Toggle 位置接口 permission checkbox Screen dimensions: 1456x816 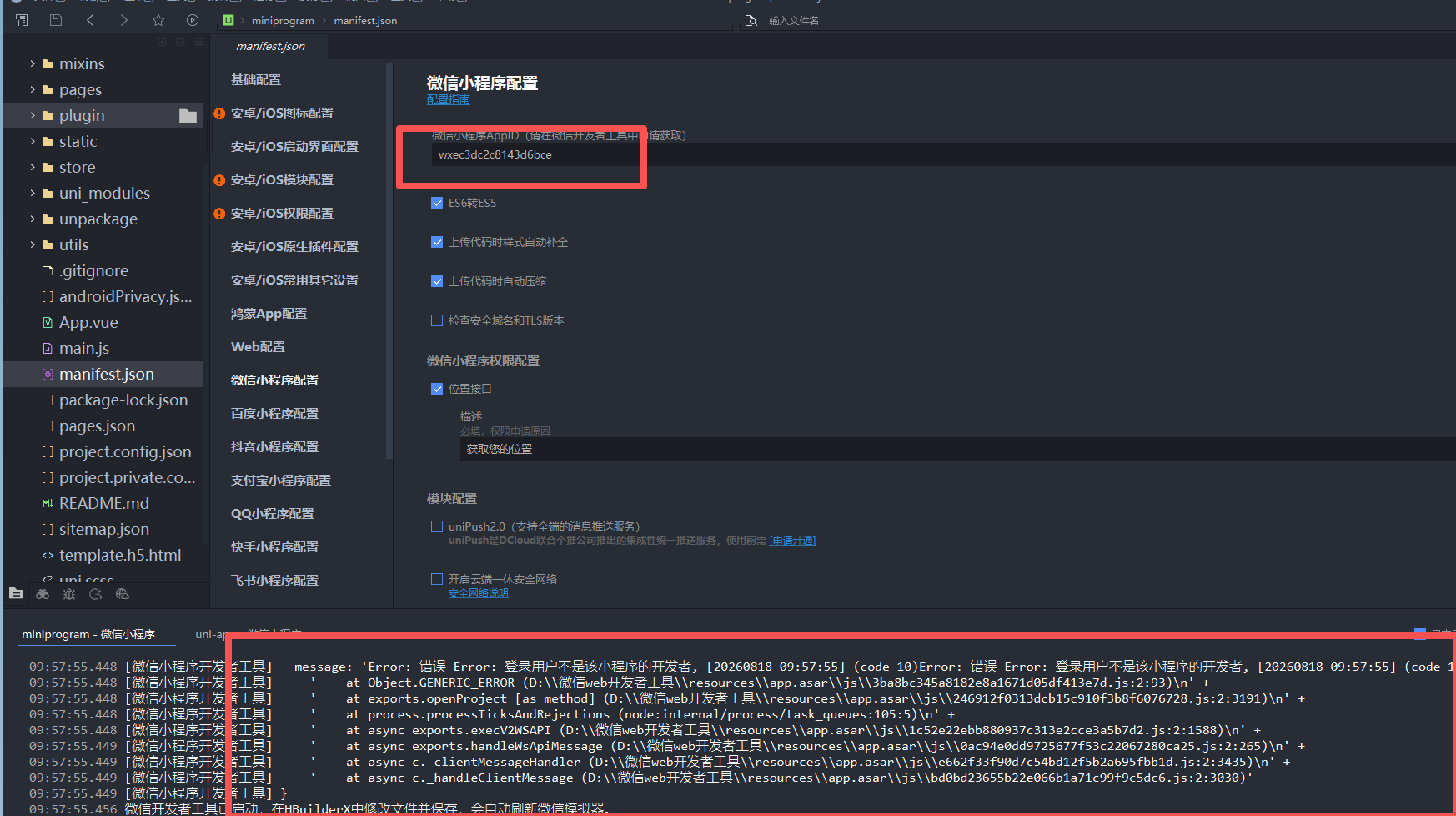(x=437, y=389)
